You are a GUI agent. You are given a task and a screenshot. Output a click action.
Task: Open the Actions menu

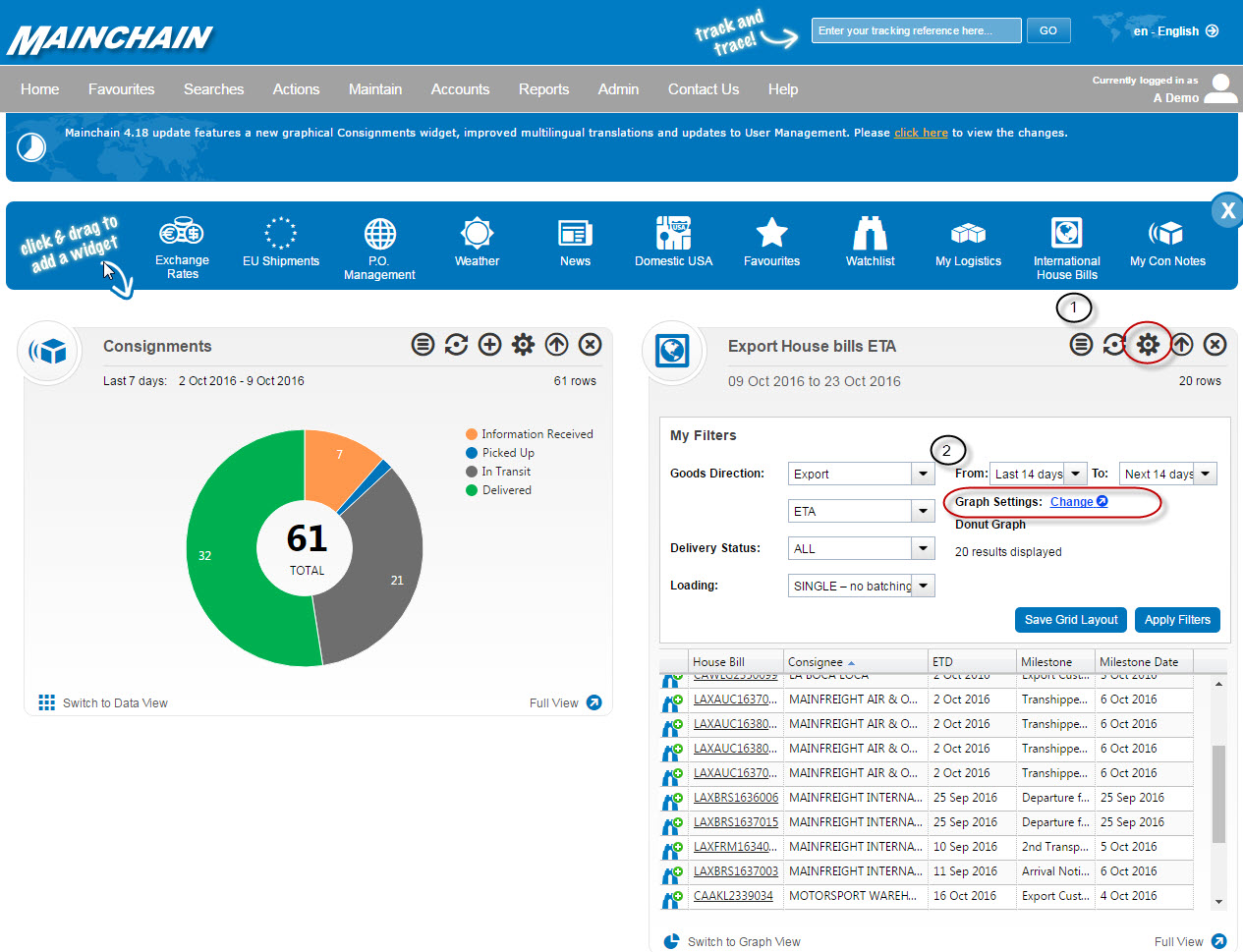(x=296, y=88)
